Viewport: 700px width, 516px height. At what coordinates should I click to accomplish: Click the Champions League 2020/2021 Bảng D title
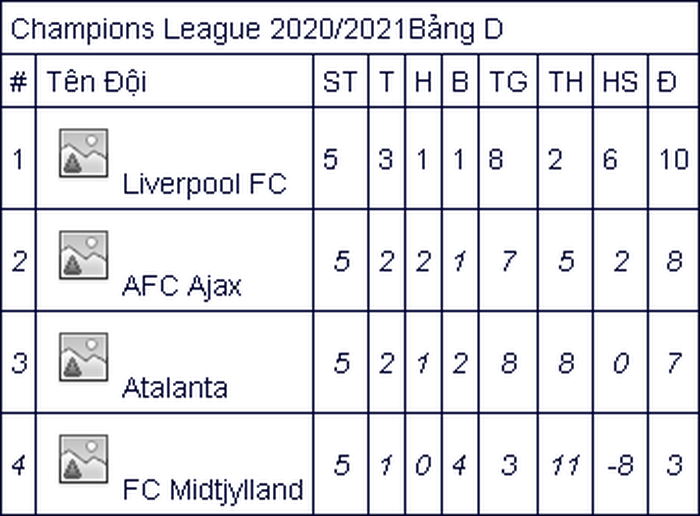[257, 29]
